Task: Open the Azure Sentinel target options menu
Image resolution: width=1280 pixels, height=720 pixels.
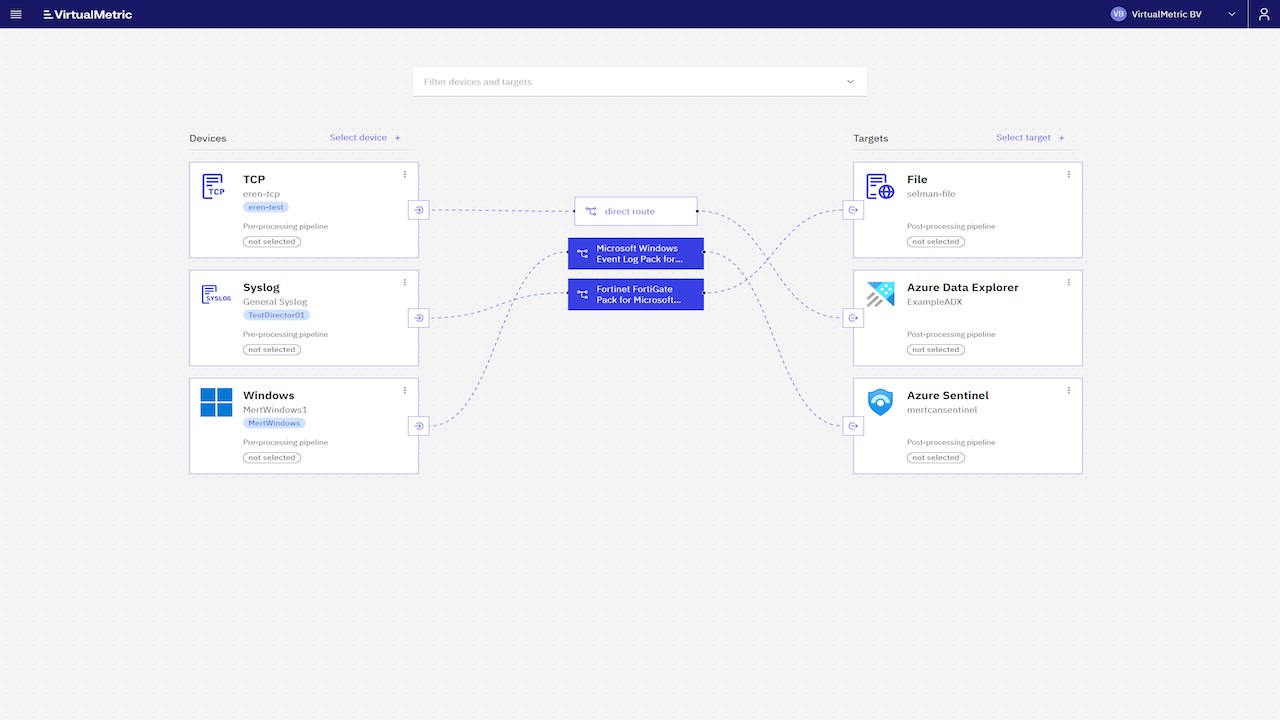Action: (1069, 390)
